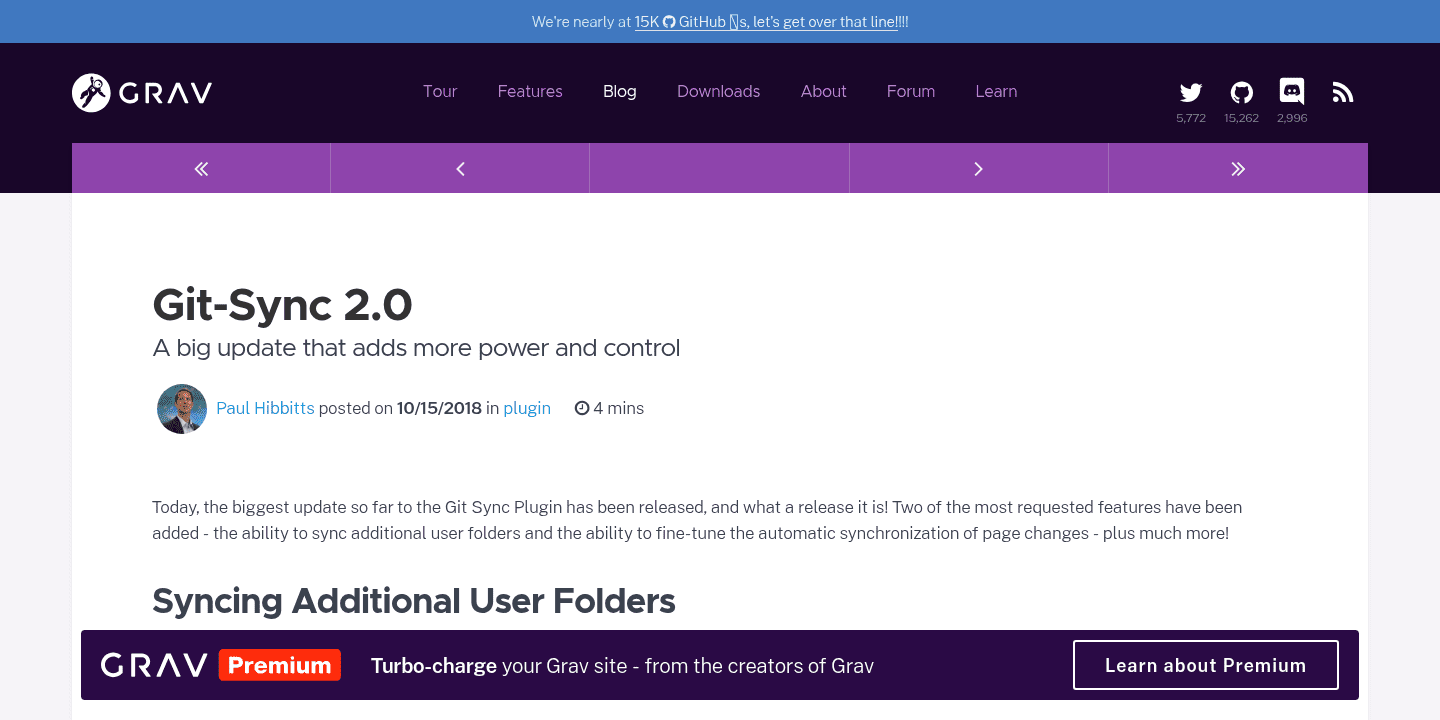Open the Downloads section from the navbar
This screenshot has width=1440, height=720.
[x=718, y=91]
